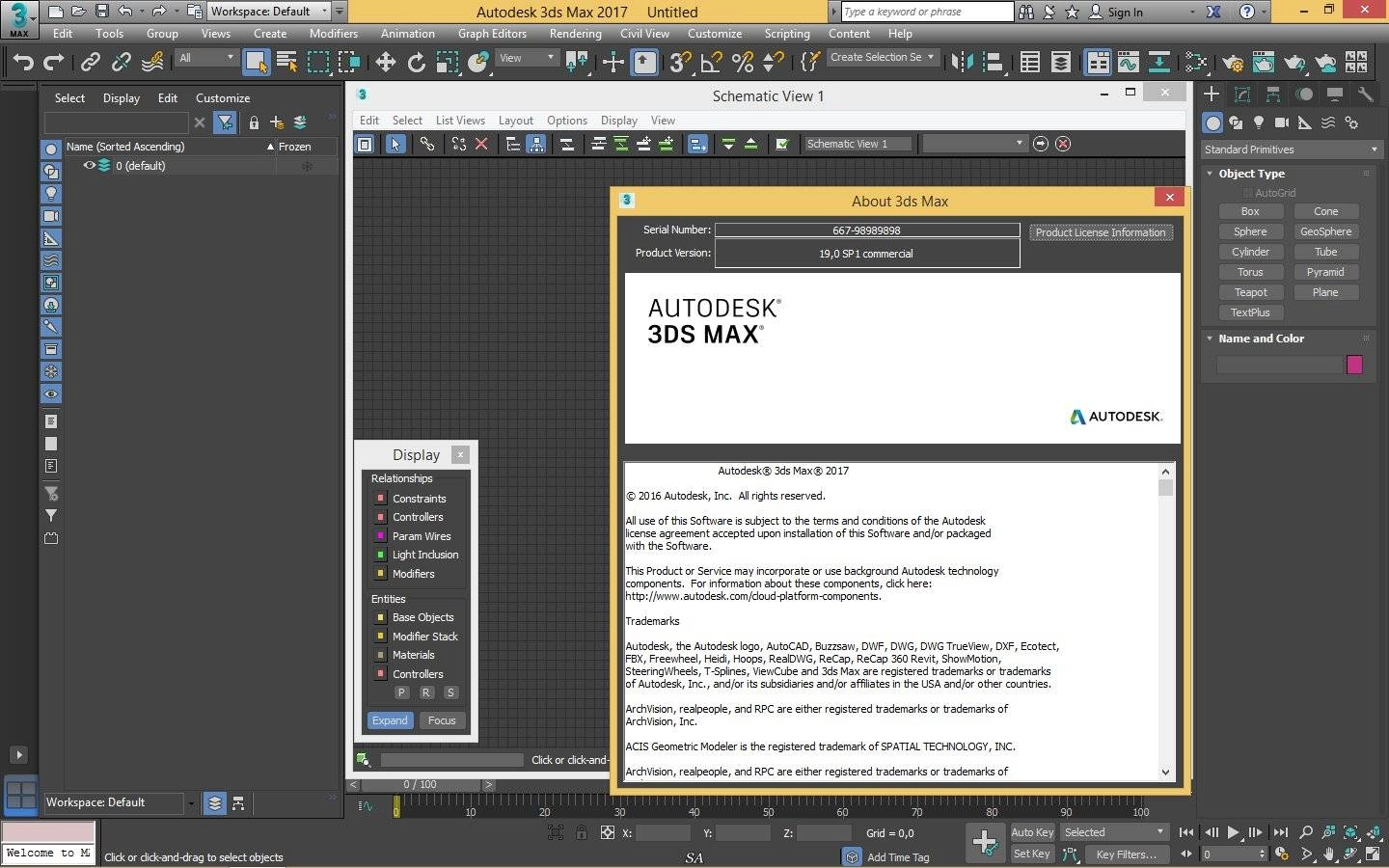Image resolution: width=1389 pixels, height=868 pixels.
Task: Click Focus button in Display panel
Action: click(x=442, y=720)
